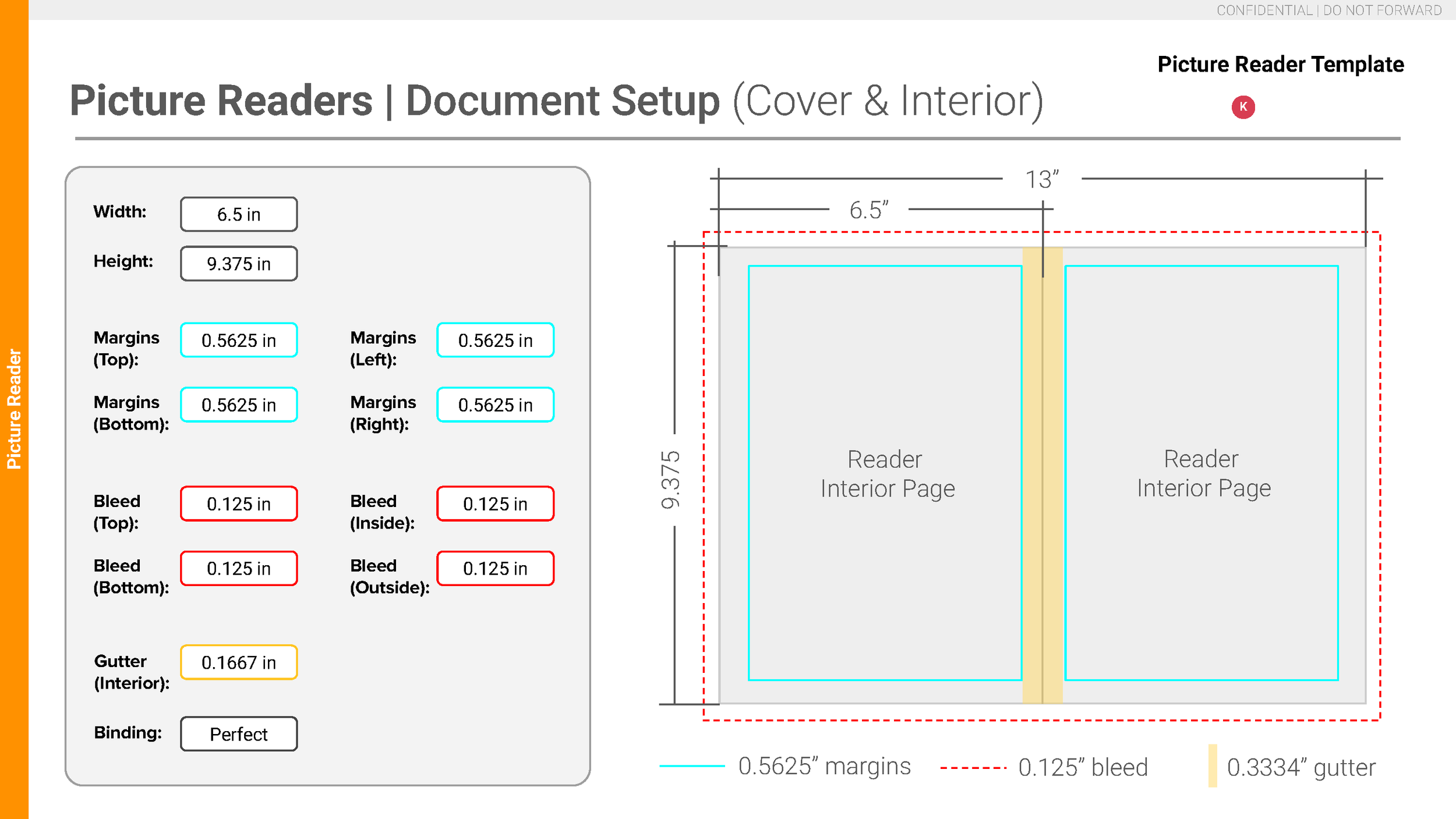Click the Height: label

(x=123, y=261)
